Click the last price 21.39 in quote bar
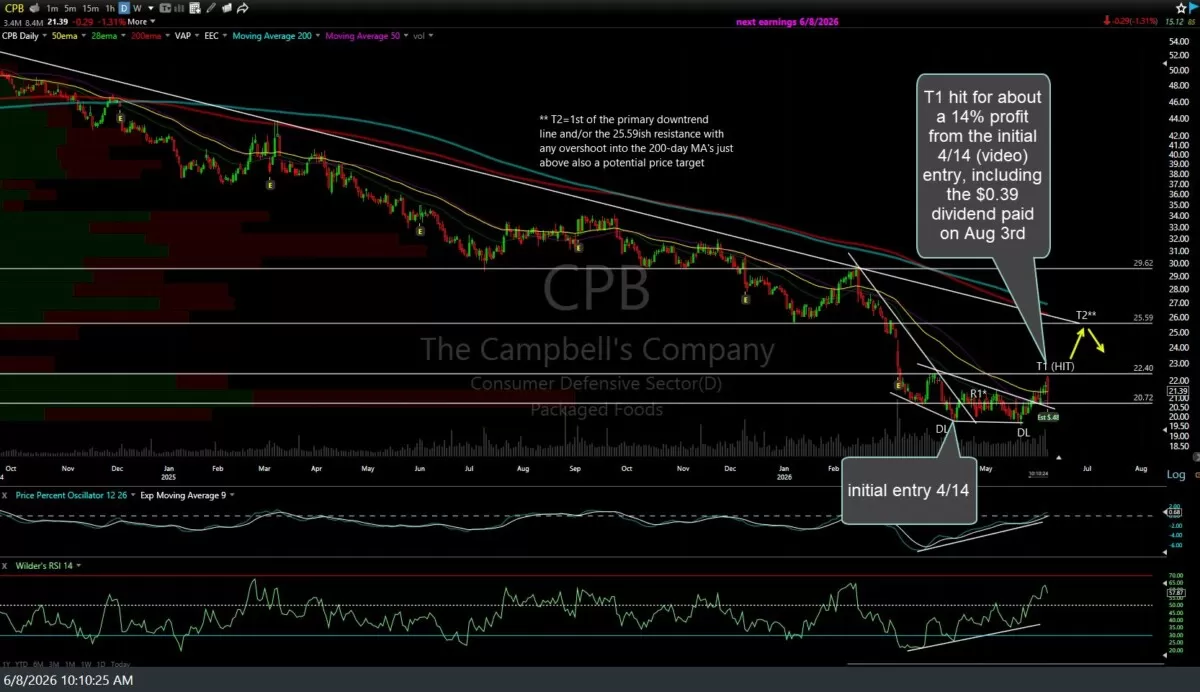The height and width of the screenshot is (692, 1200). [57, 22]
